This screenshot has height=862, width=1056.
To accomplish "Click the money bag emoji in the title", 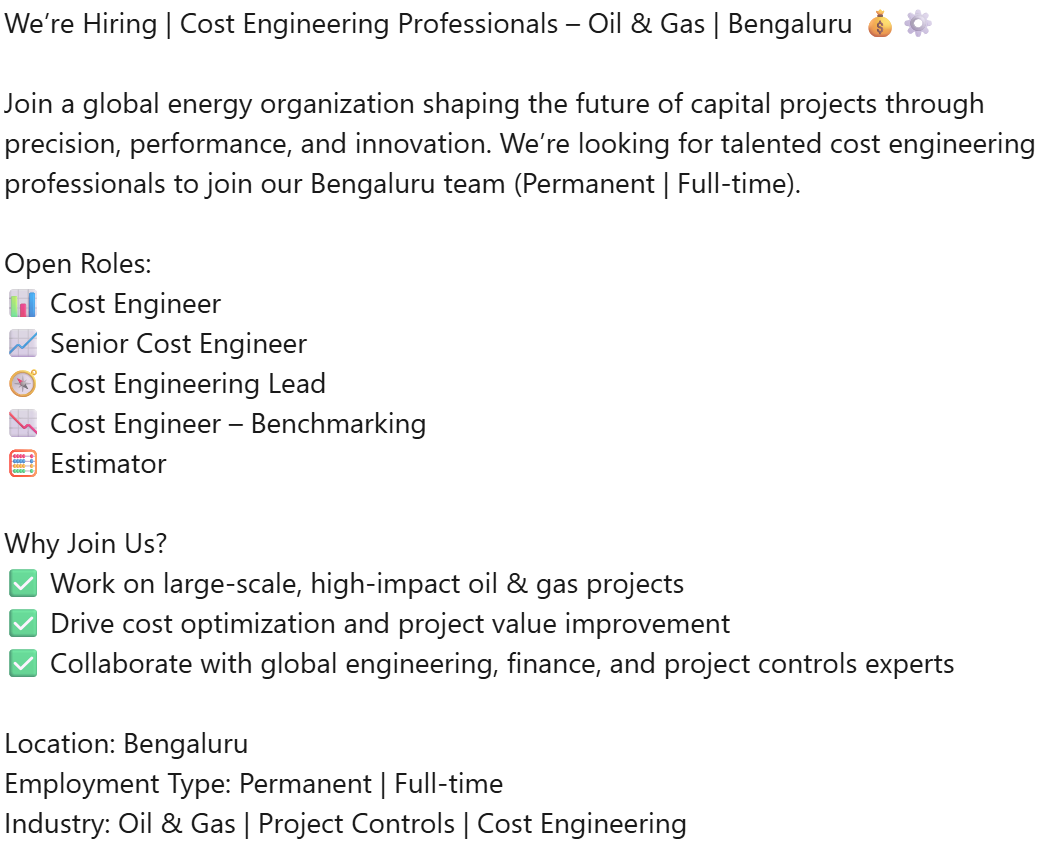I will pyautogui.click(x=880, y=24).
